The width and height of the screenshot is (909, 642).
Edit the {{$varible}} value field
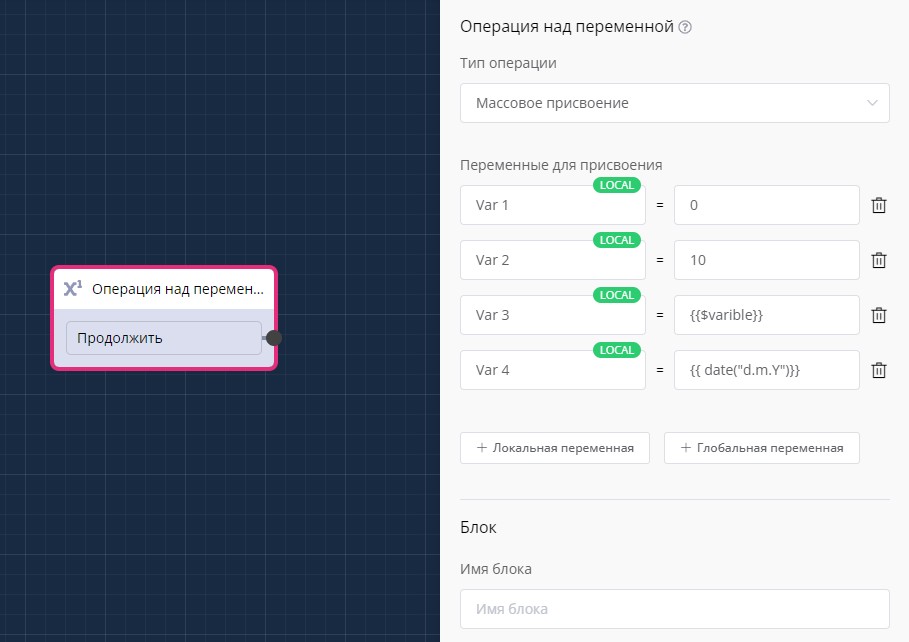coord(766,315)
